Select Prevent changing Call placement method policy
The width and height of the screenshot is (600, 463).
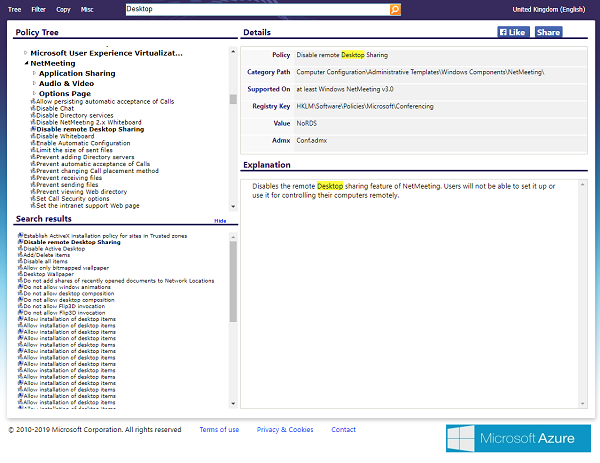(97, 171)
